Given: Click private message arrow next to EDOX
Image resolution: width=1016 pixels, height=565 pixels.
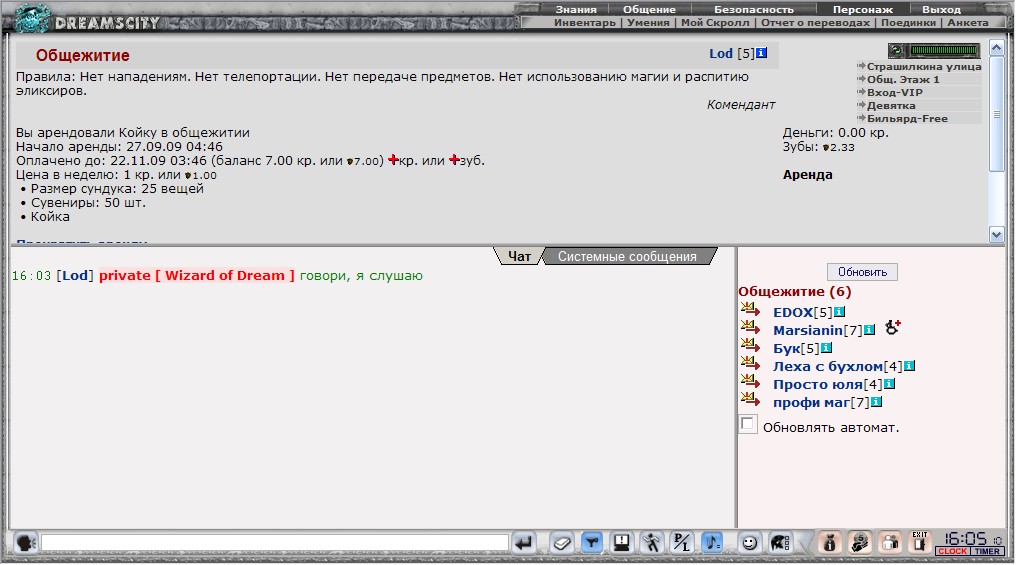Looking at the screenshot, I should point(750,310).
